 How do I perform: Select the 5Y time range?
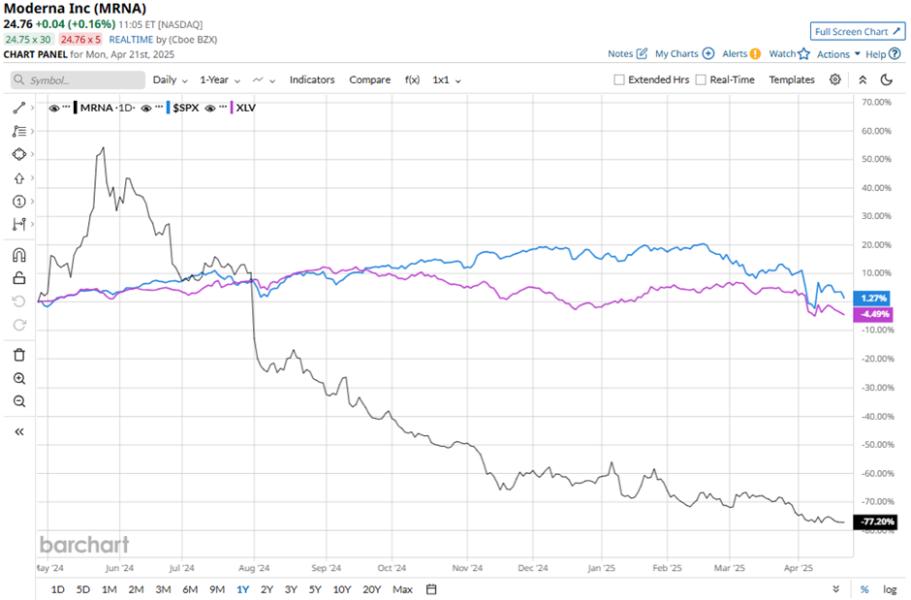[315, 590]
